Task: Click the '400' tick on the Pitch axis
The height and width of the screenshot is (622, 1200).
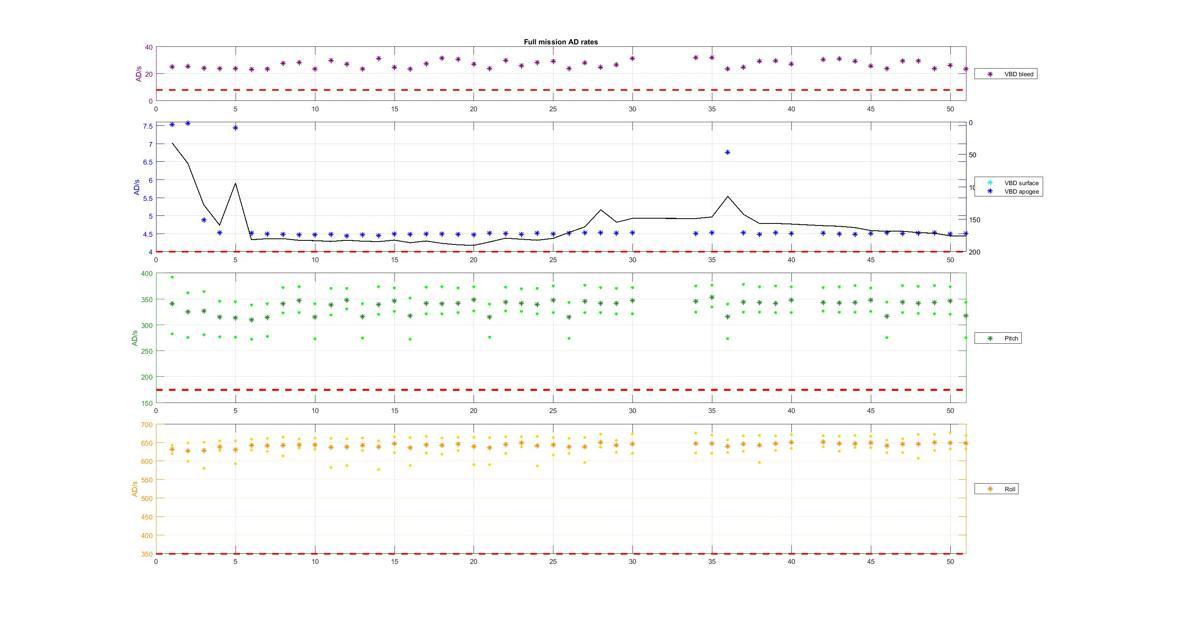Action: (147, 273)
